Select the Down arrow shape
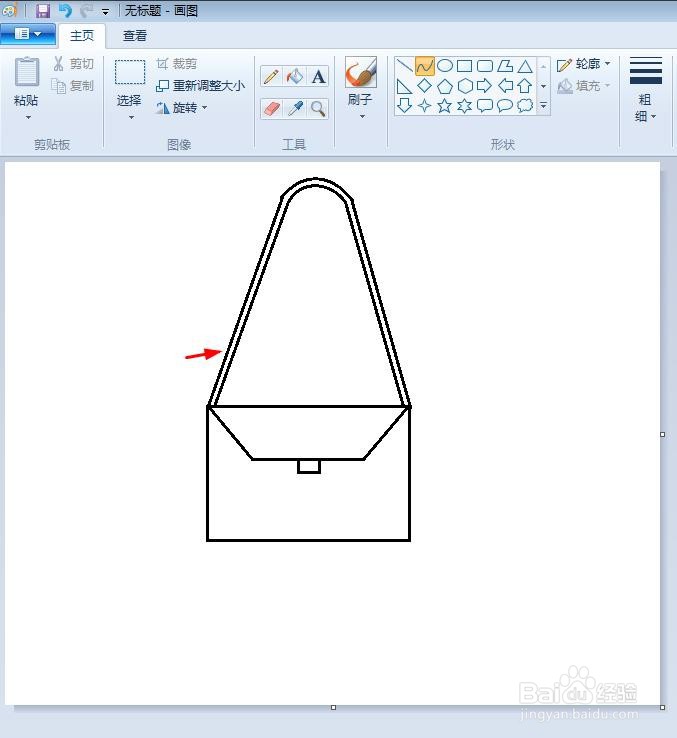The height and width of the screenshot is (738, 677). click(404, 105)
